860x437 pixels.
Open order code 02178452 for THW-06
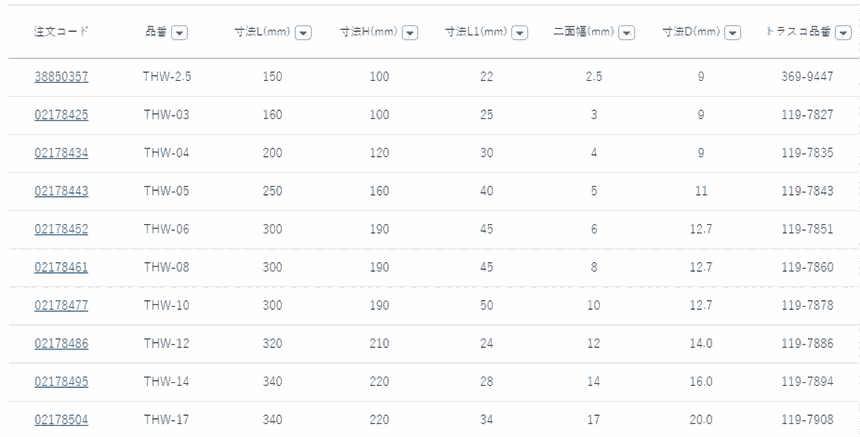pos(61,229)
